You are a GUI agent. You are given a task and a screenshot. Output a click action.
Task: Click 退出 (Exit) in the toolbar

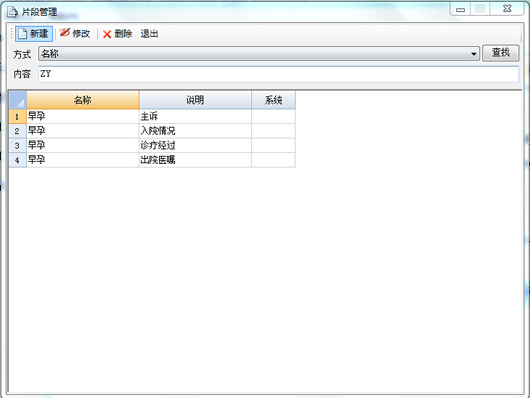[x=149, y=34]
